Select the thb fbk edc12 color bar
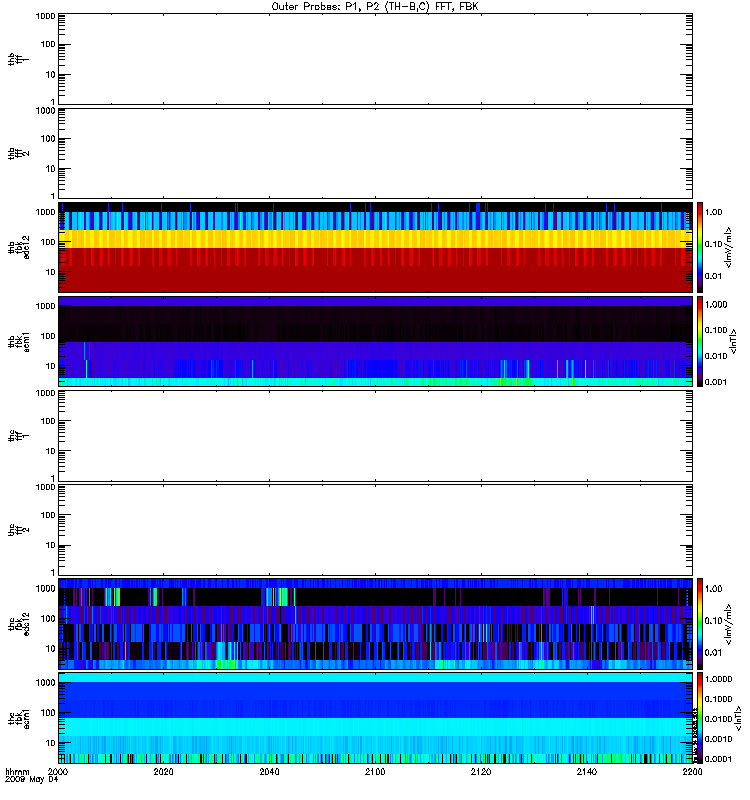This screenshot has width=750, height=800. coord(700,247)
